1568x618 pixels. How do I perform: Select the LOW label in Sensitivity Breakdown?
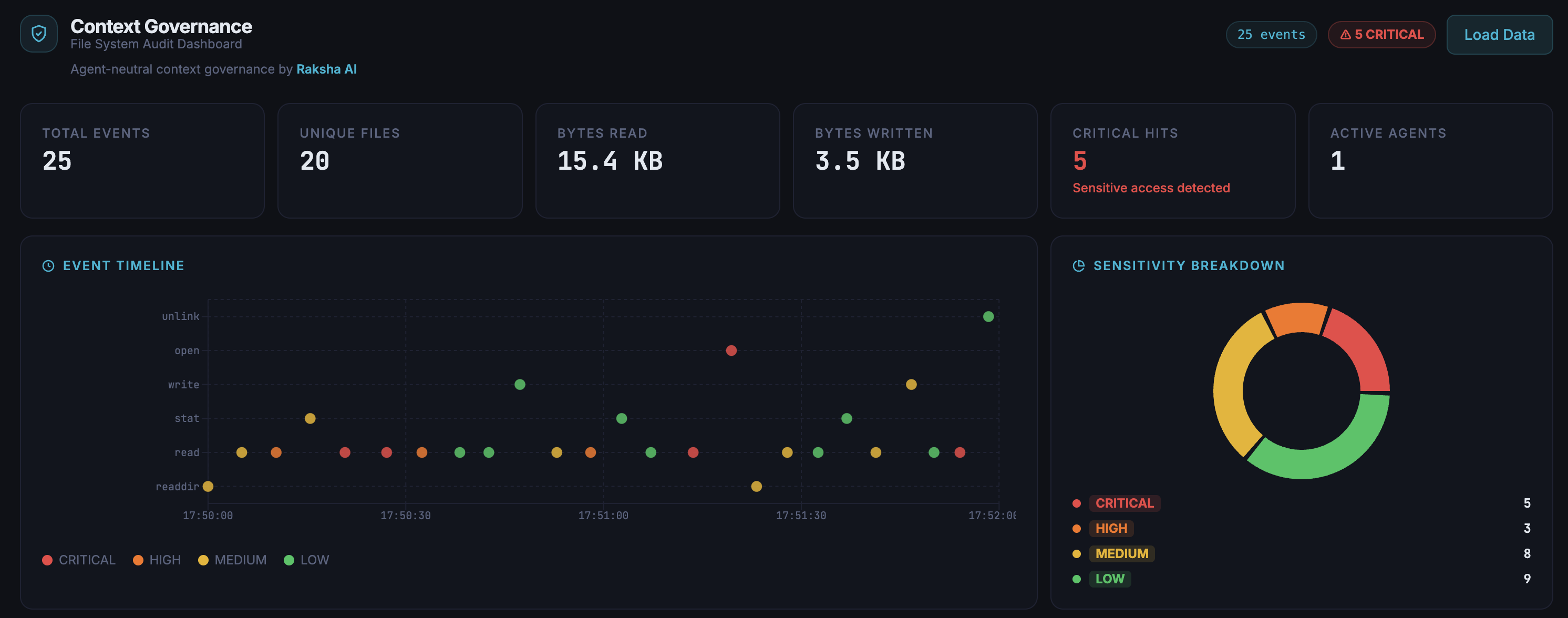pyautogui.click(x=1110, y=579)
